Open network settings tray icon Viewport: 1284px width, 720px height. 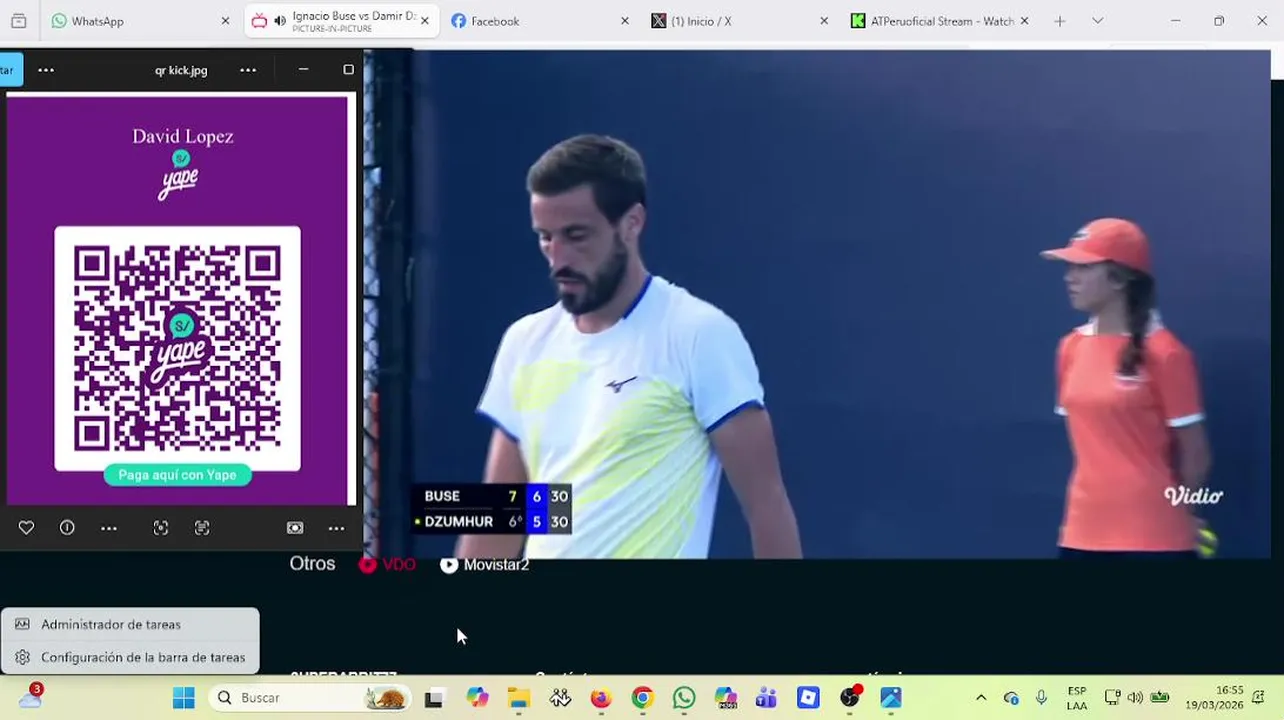[1112, 698]
